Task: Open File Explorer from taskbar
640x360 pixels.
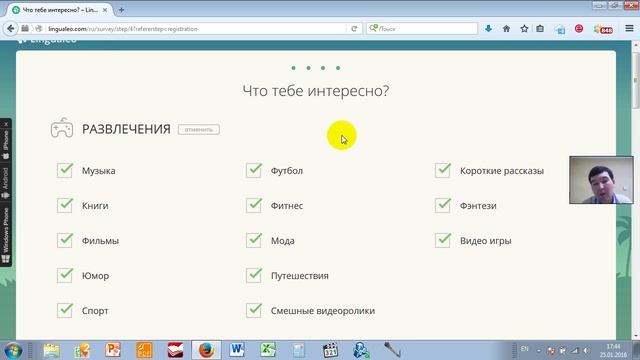Action: [x=51, y=351]
